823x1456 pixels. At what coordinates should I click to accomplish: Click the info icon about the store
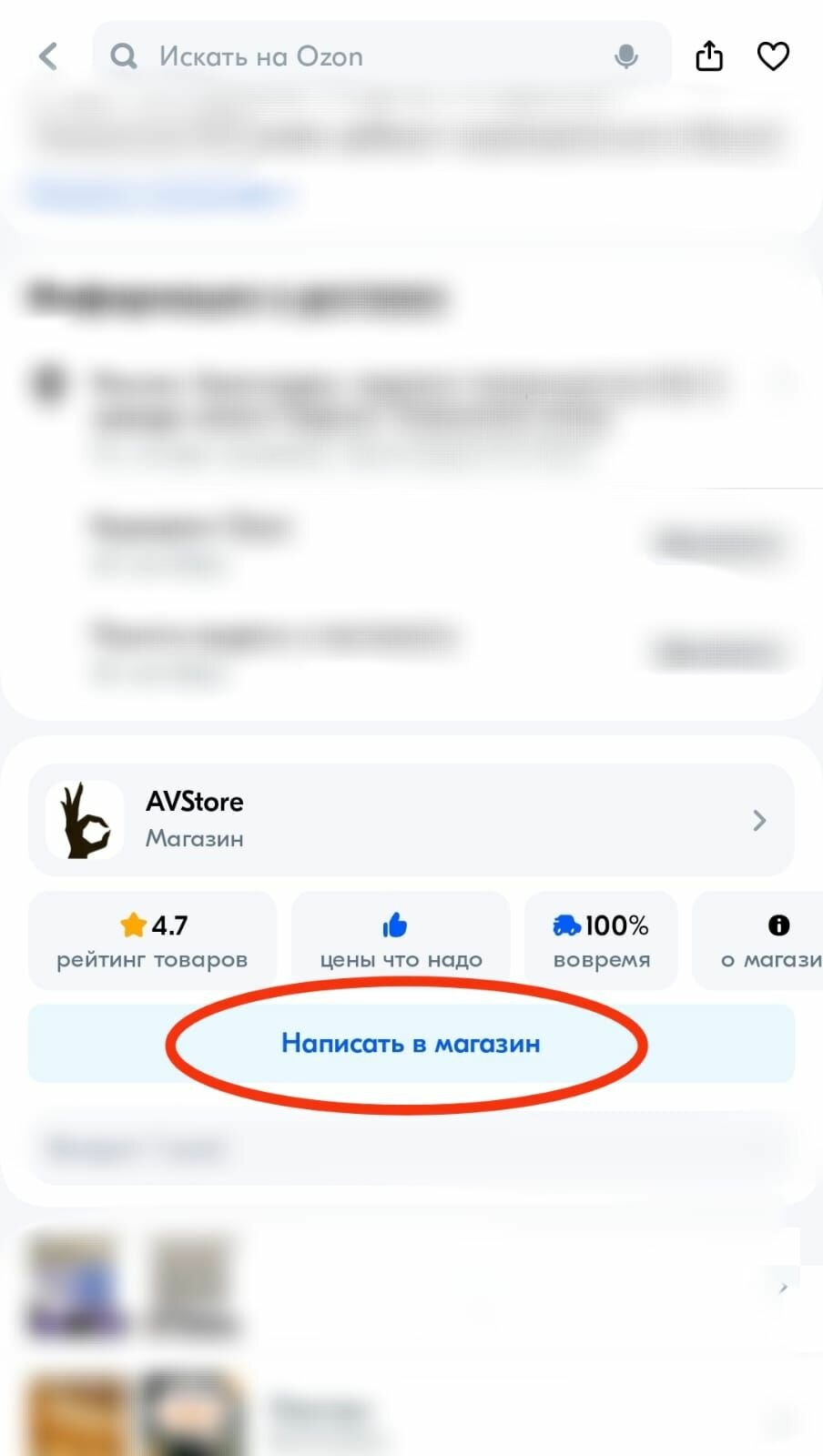point(778,925)
